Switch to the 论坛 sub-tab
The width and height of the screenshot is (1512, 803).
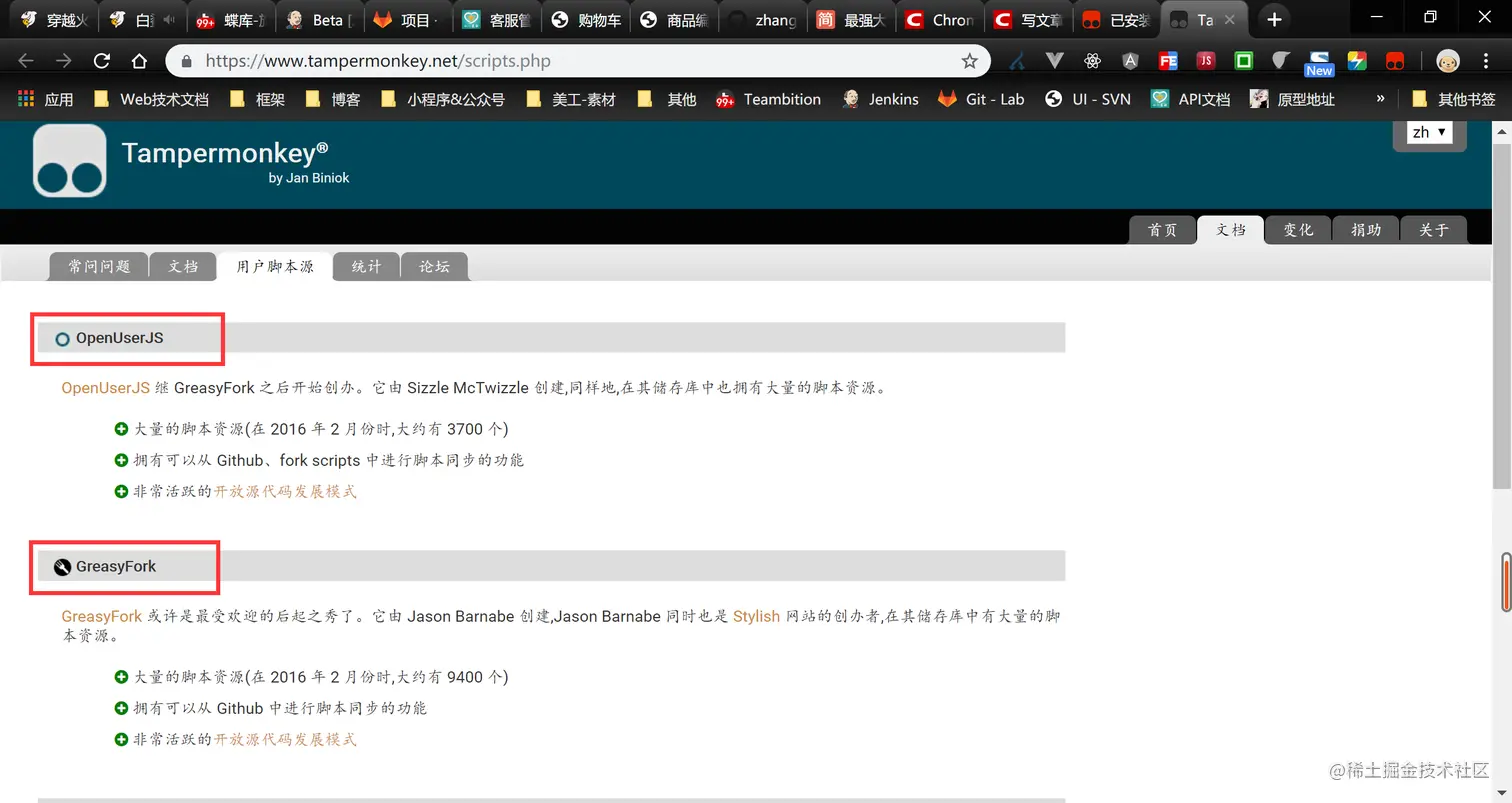tap(434, 267)
